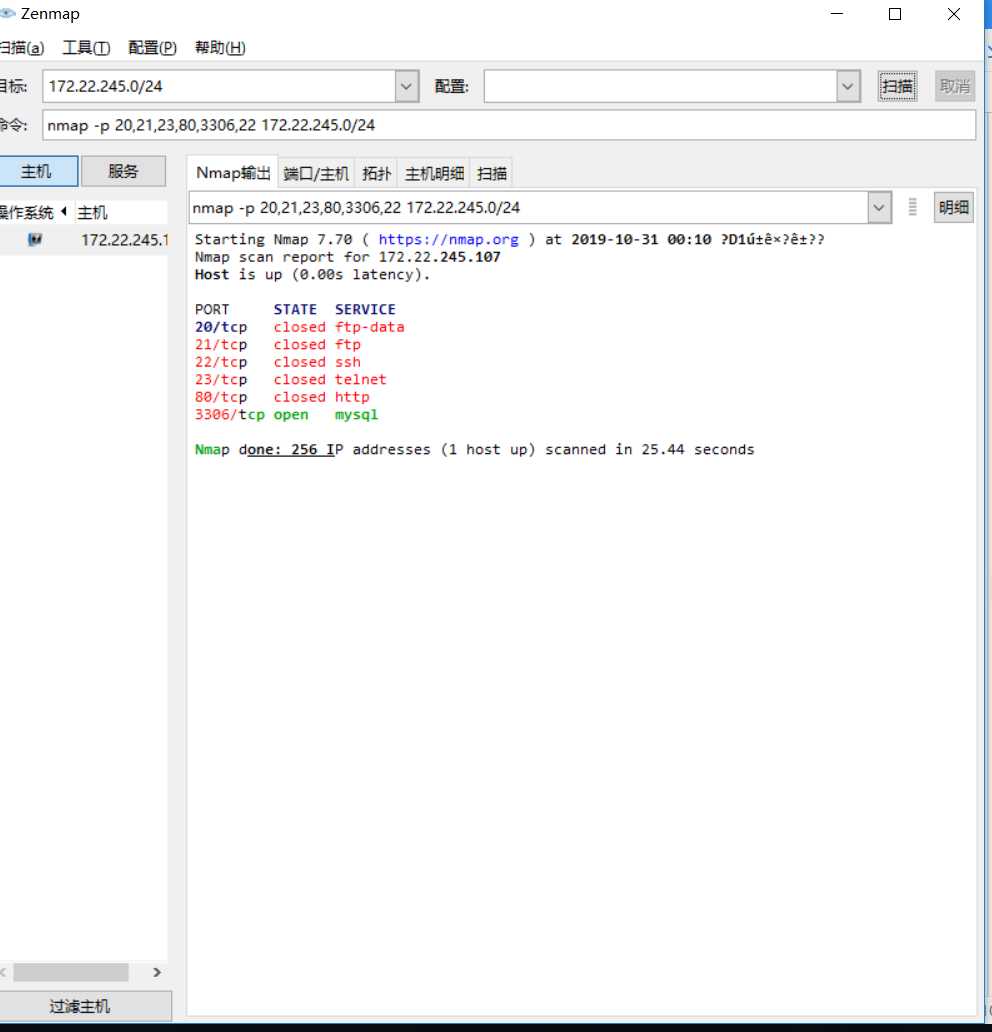Minimize the Zenmap window
The image size is (992, 1032).
[x=837, y=14]
